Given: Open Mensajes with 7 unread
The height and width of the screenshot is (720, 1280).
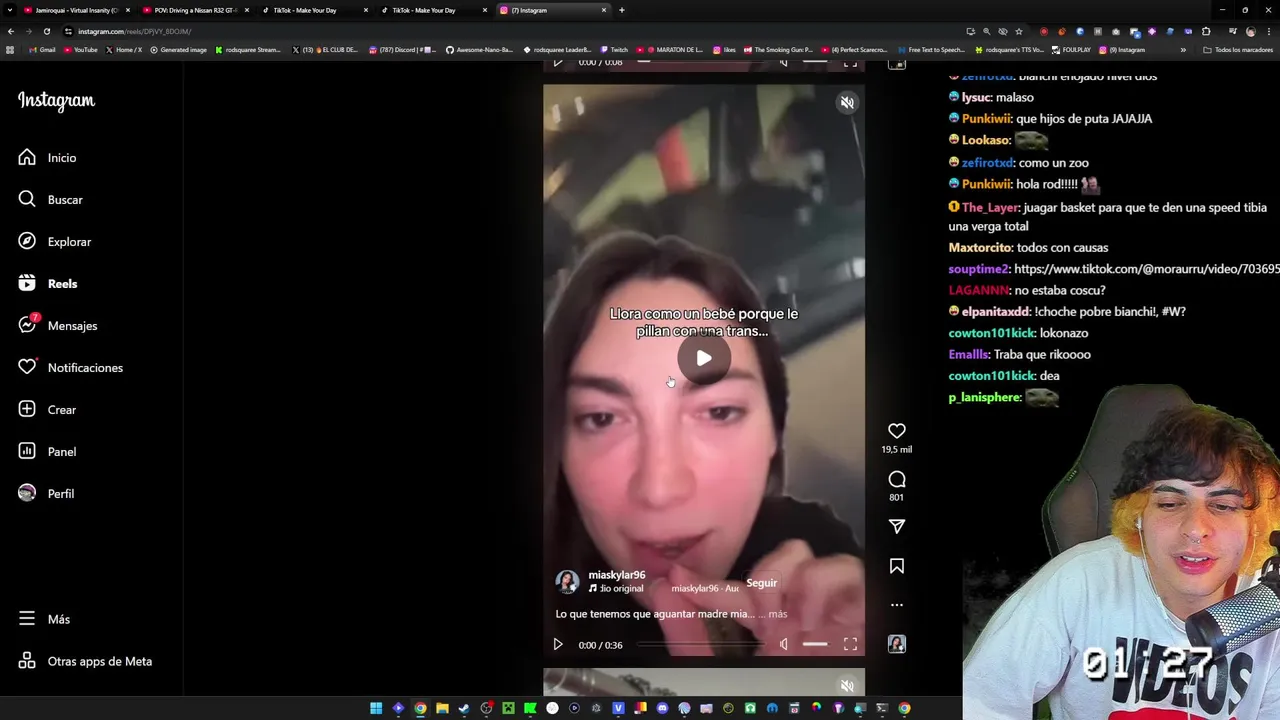Looking at the screenshot, I should tap(57, 326).
